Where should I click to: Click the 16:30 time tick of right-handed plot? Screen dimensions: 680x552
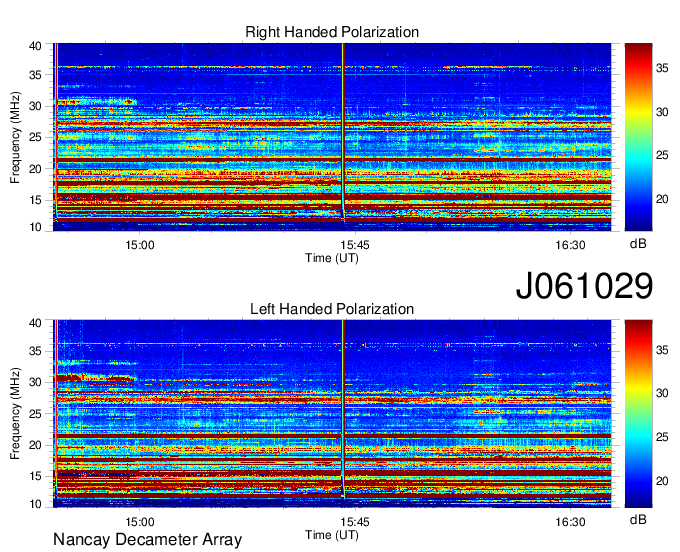tap(570, 245)
